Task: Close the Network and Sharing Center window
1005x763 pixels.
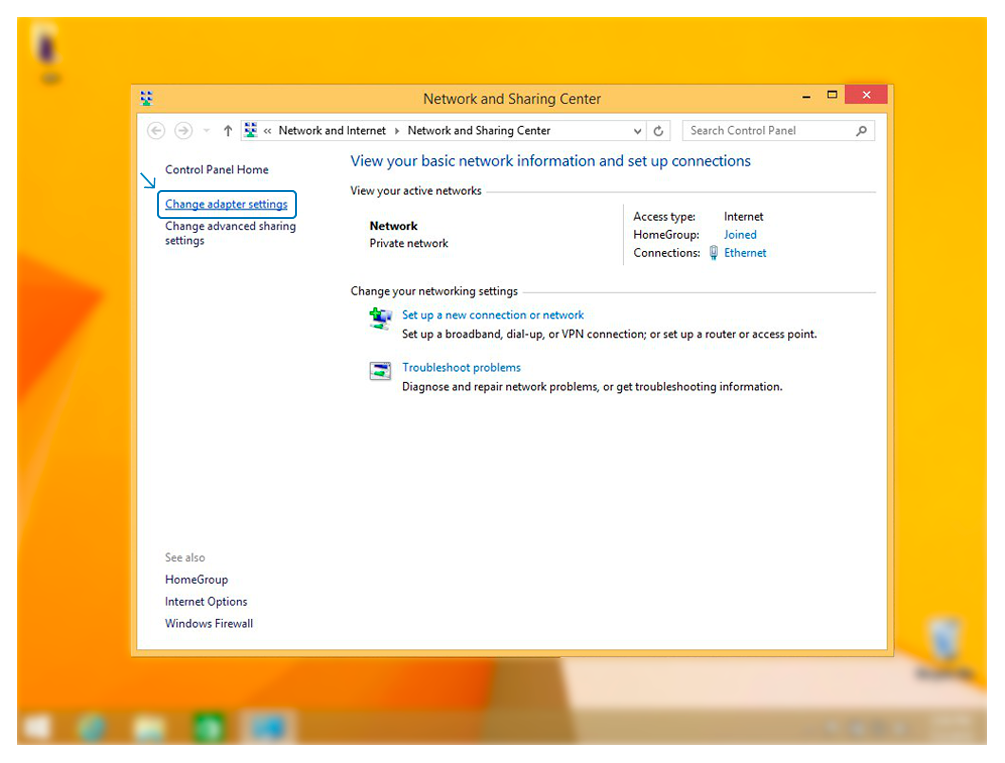Action: (866, 95)
